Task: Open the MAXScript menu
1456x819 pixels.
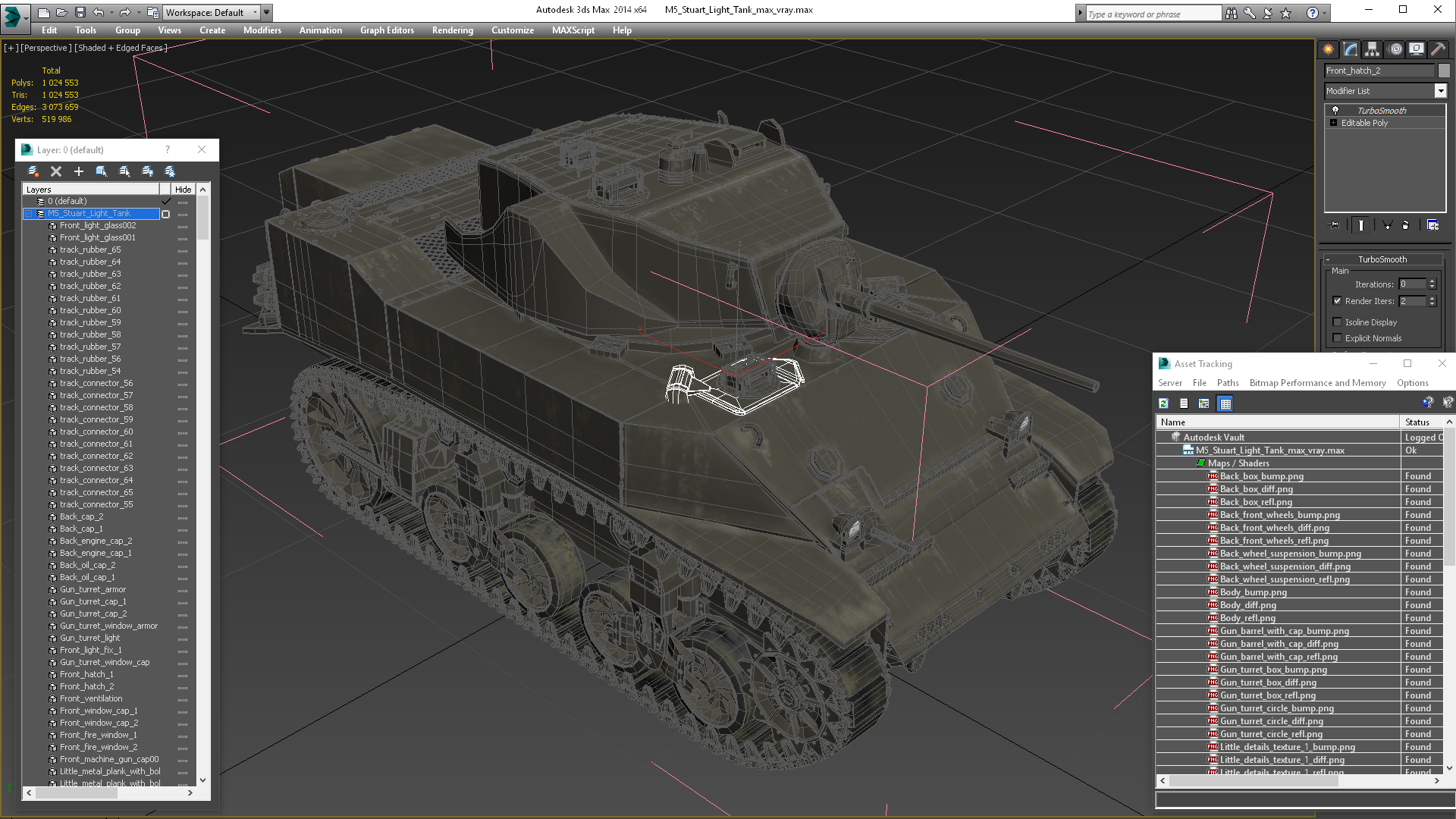Action: tap(573, 30)
